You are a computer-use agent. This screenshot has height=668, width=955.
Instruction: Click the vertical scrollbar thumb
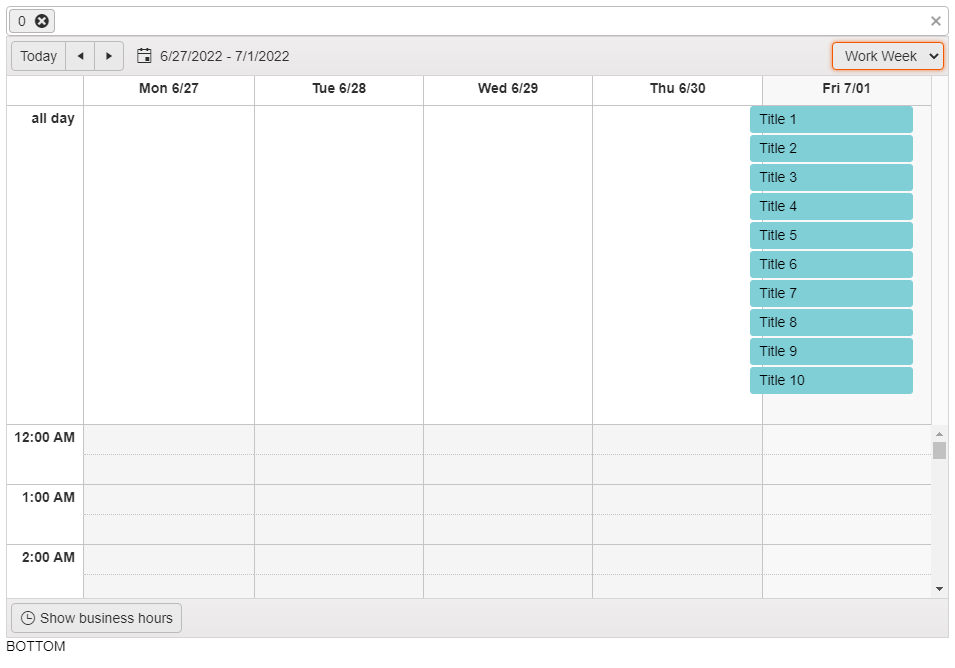click(939, 451)
